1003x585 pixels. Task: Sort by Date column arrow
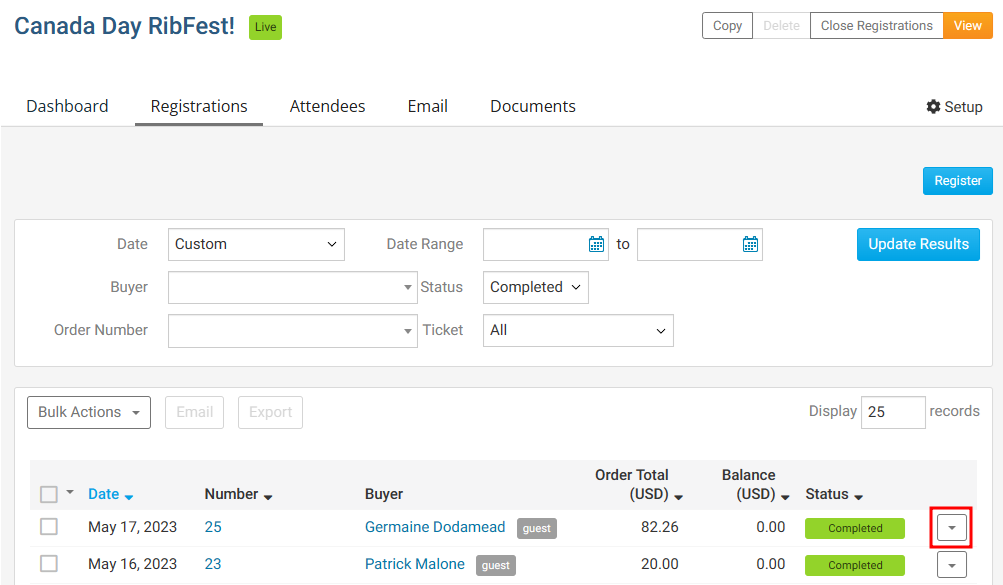click(x=129, y=496)
